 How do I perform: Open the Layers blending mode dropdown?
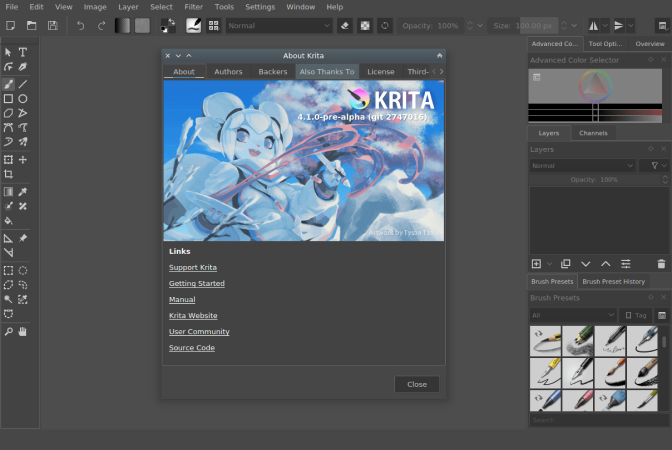(x=582, y=165)
